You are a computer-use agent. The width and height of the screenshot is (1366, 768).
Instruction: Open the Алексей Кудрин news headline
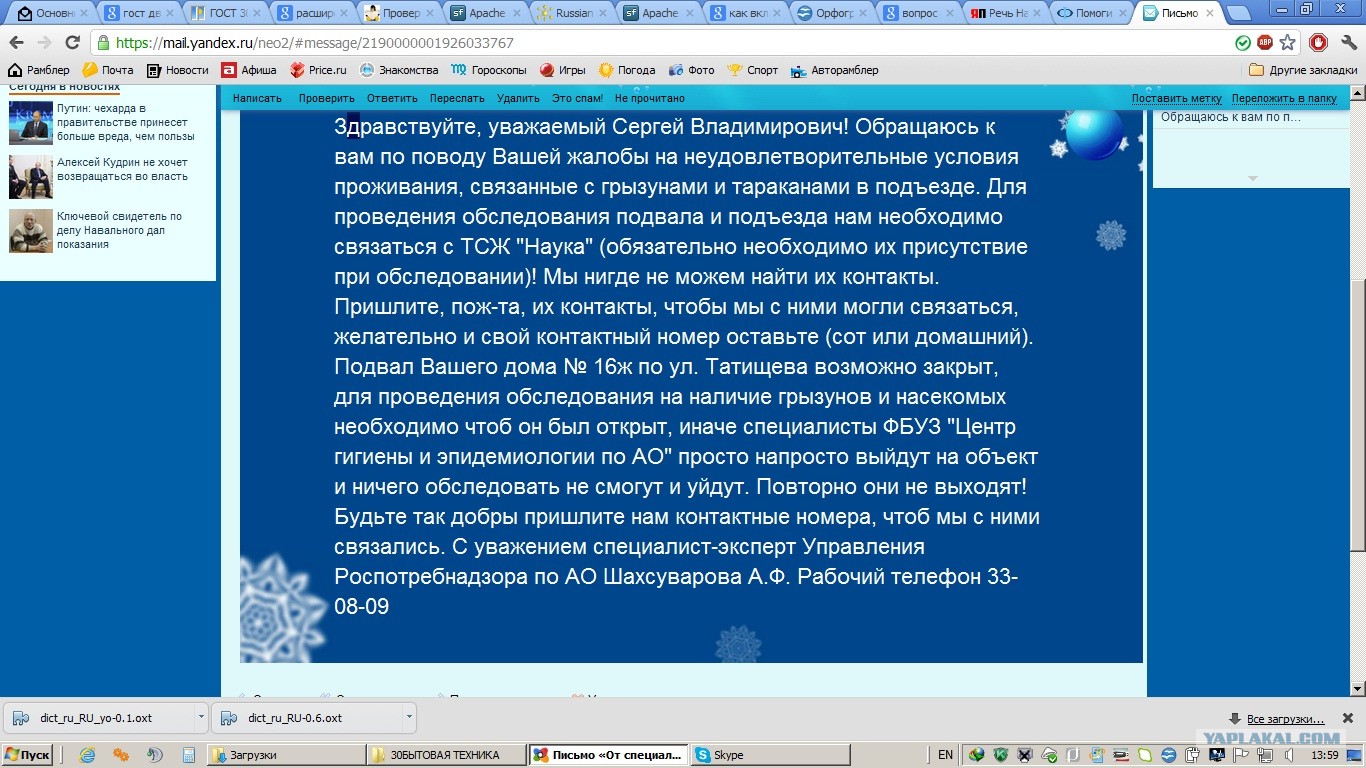point(122,169)
